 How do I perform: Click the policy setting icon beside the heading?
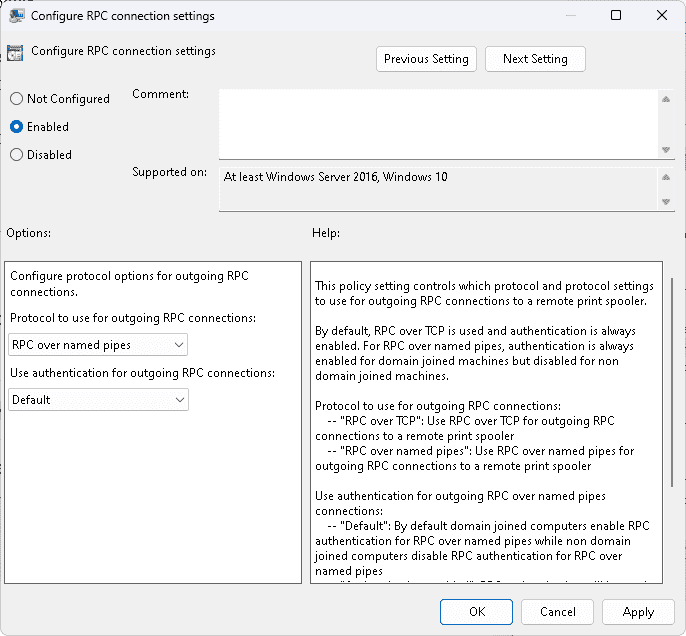[16, 53]
